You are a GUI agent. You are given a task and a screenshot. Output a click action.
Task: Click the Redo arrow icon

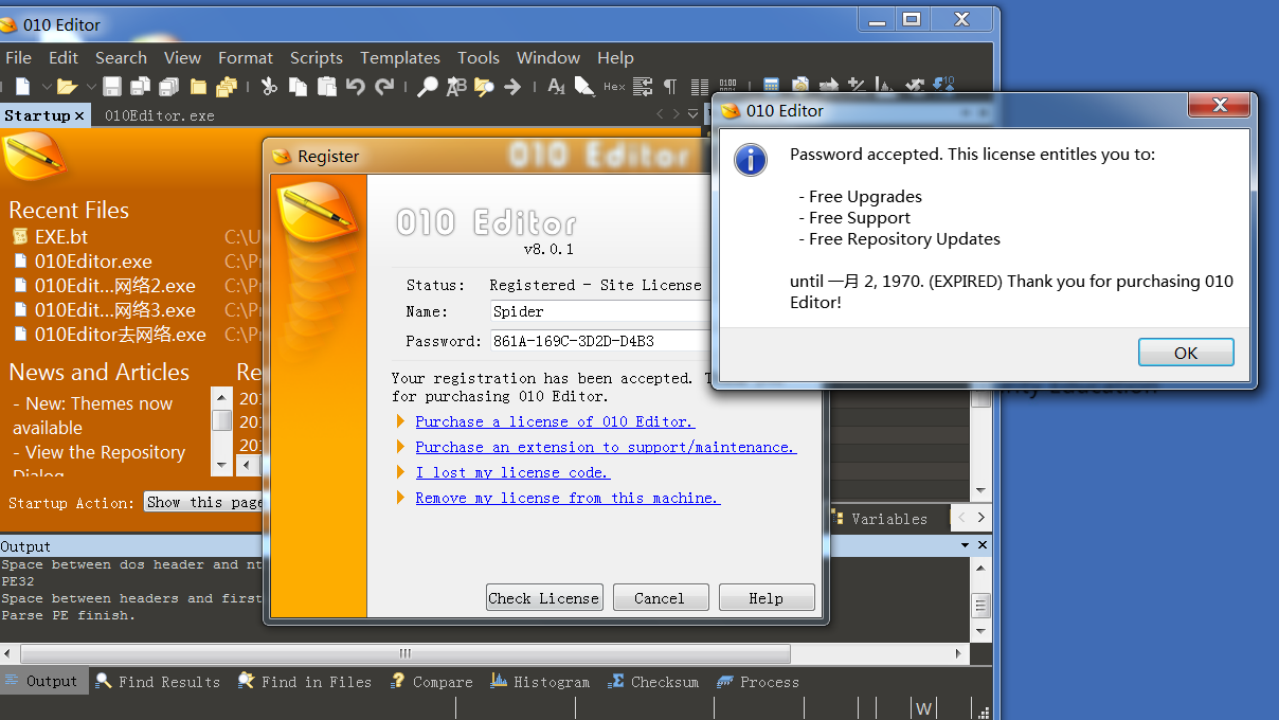[384, 87]
